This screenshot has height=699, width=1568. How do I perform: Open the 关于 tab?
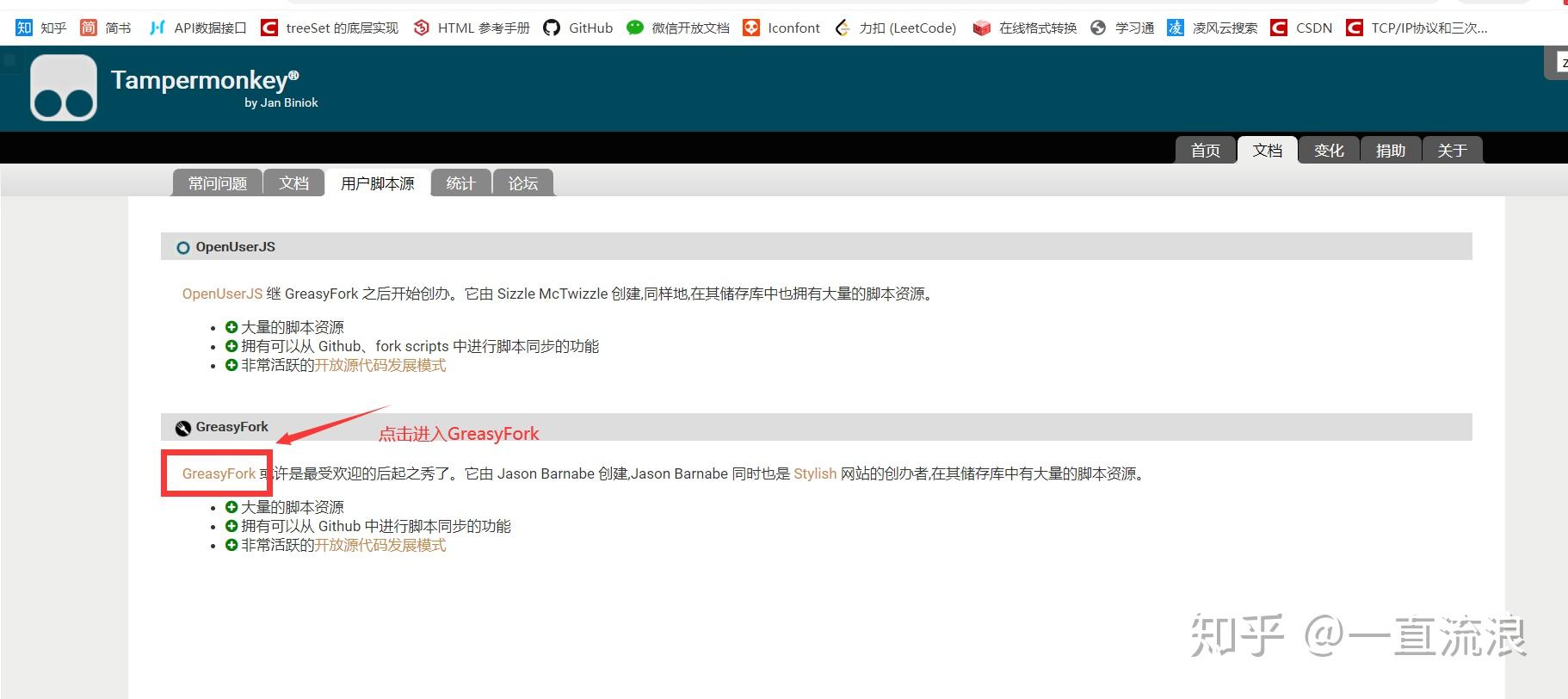click(1452, 150)
